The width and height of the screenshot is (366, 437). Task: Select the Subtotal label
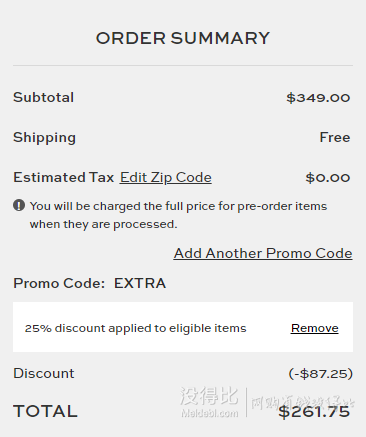tap(44, 97)
